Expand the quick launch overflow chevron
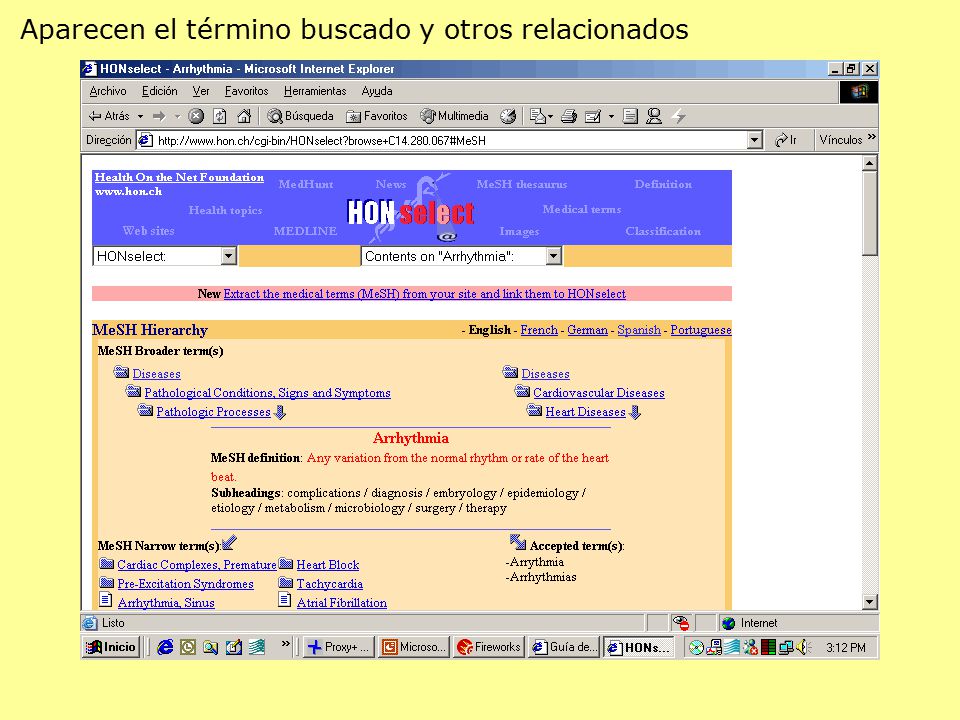960x720 pixels. tap(285, 643)
